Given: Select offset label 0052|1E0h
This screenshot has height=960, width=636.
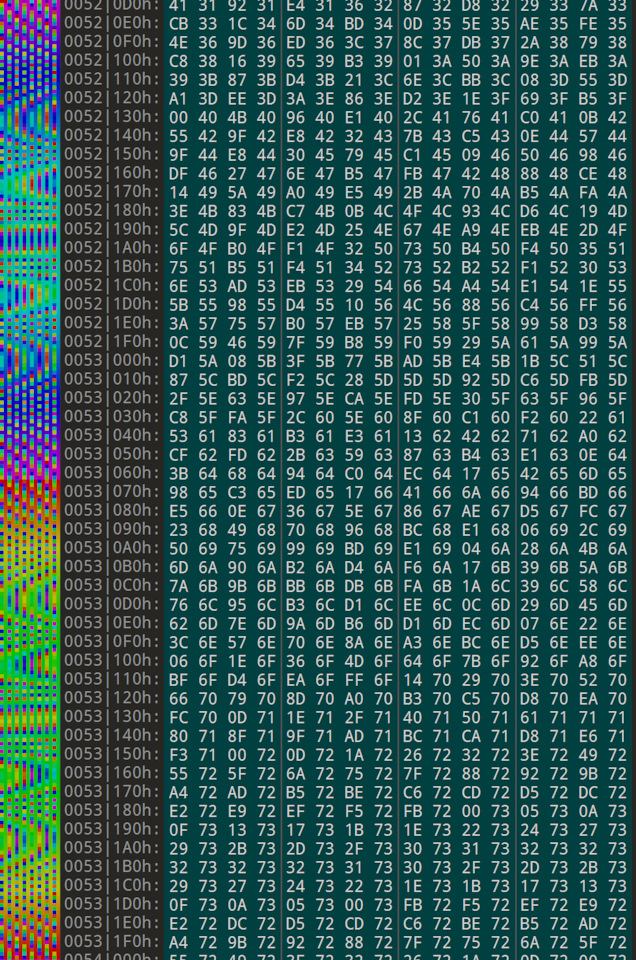Looking at the screenshot, I should point(111,324).
